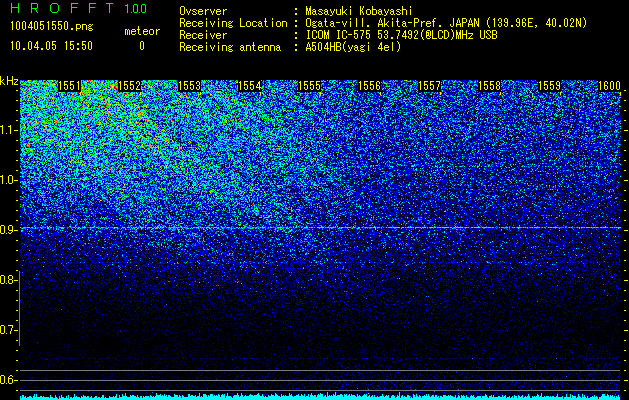This screenshot has width=629, height=400.
Task: Click the meteor count value 0
Action: tap(142, 46)
